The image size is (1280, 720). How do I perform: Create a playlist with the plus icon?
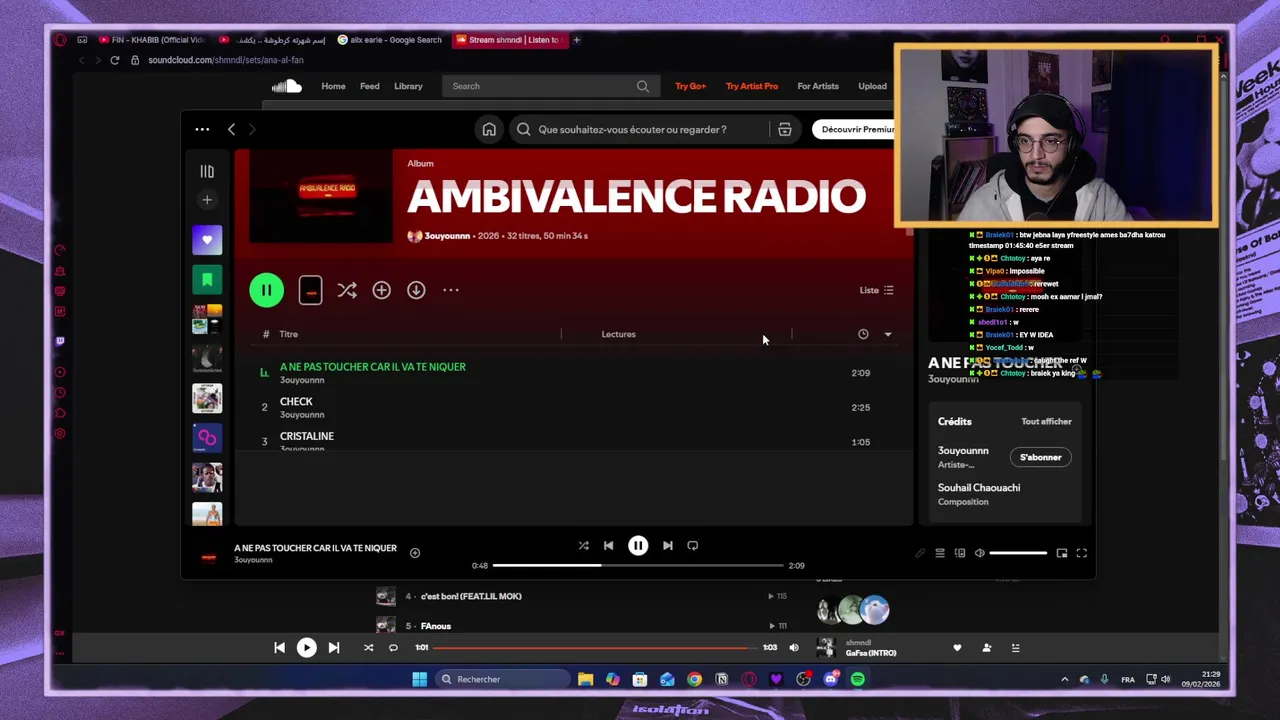click(207, 200)
